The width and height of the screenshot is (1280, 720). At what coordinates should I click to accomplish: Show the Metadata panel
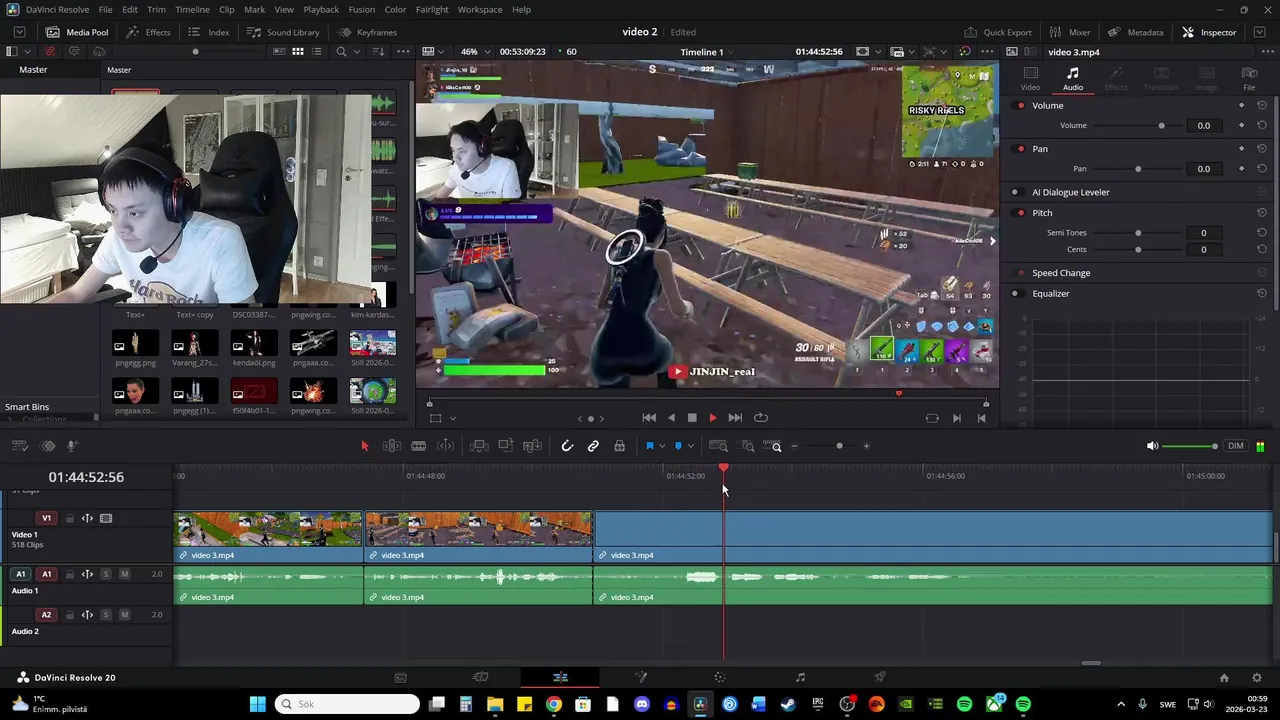tap(1136, 32)
